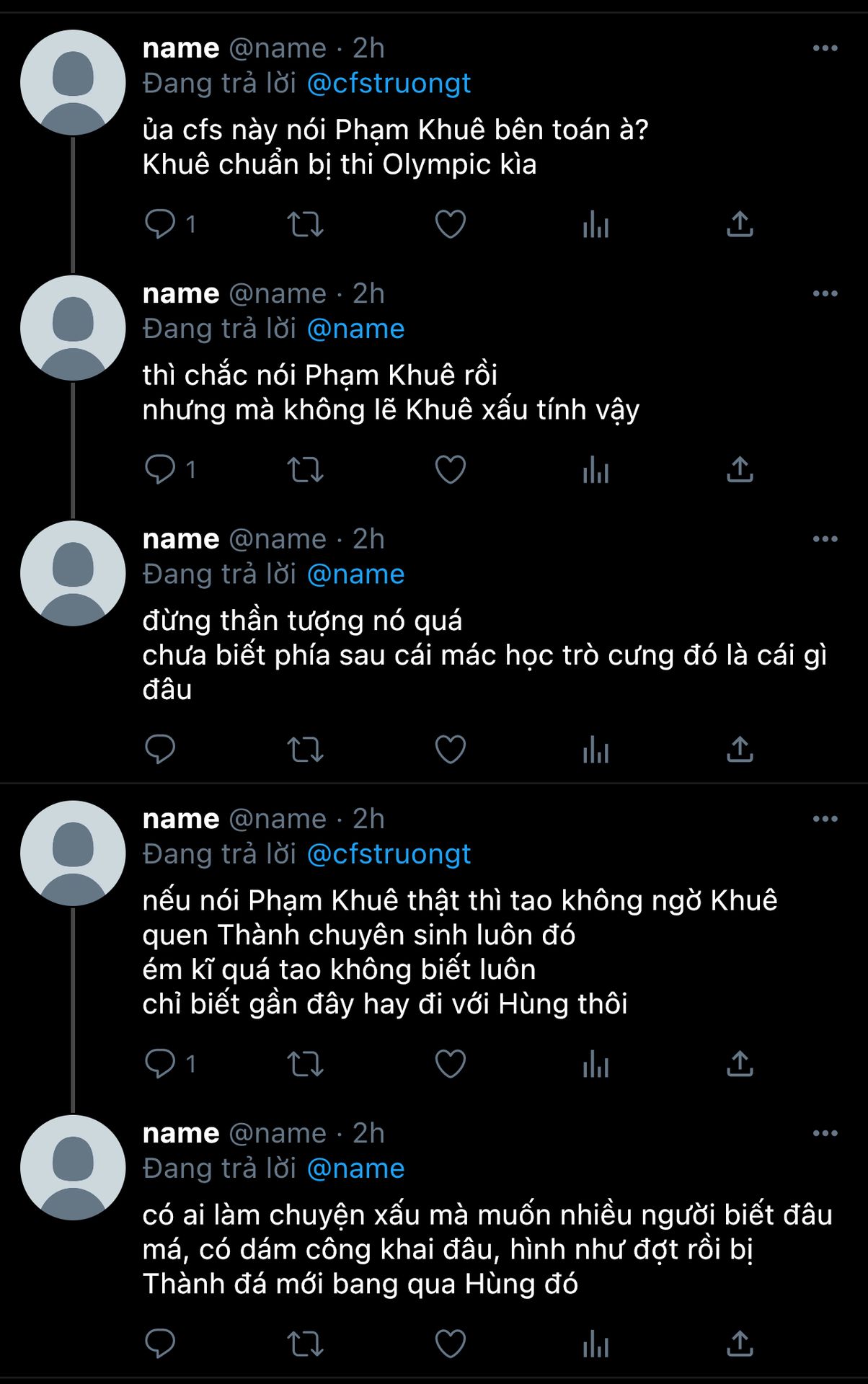Share the last tweet about "Thành đá mới bang qua Hùng"
The width and height of the screenshot is (868, 1384).
coord(740,1344)
